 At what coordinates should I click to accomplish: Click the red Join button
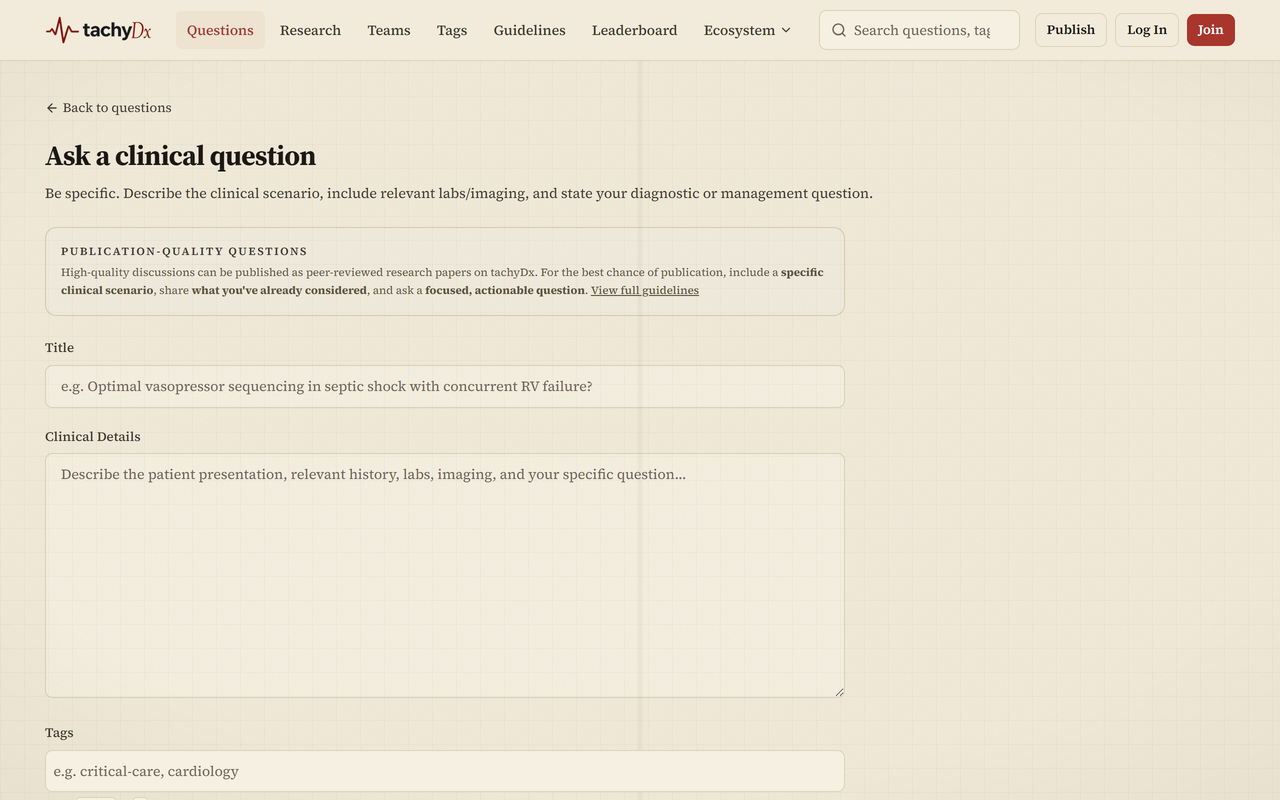(1211, 30)
